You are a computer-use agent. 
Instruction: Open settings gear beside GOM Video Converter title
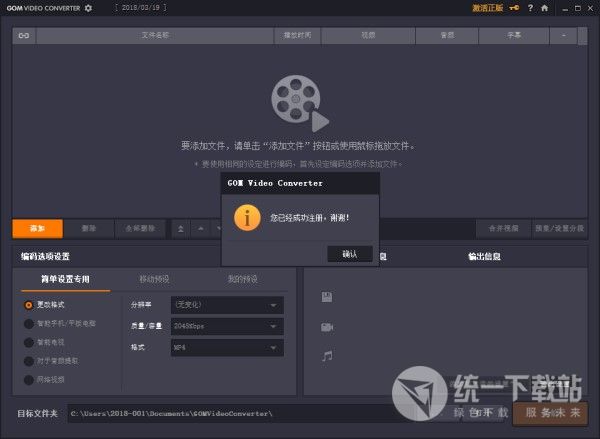pos(88,8)
